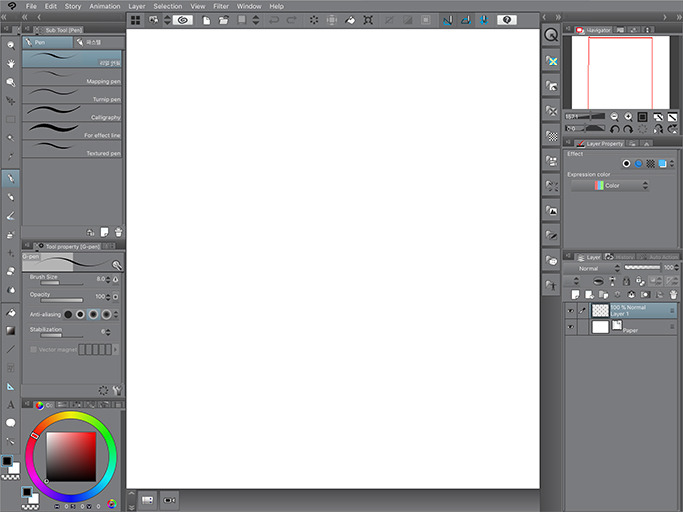Click the Open file folder icon

(x=224, y=20)
